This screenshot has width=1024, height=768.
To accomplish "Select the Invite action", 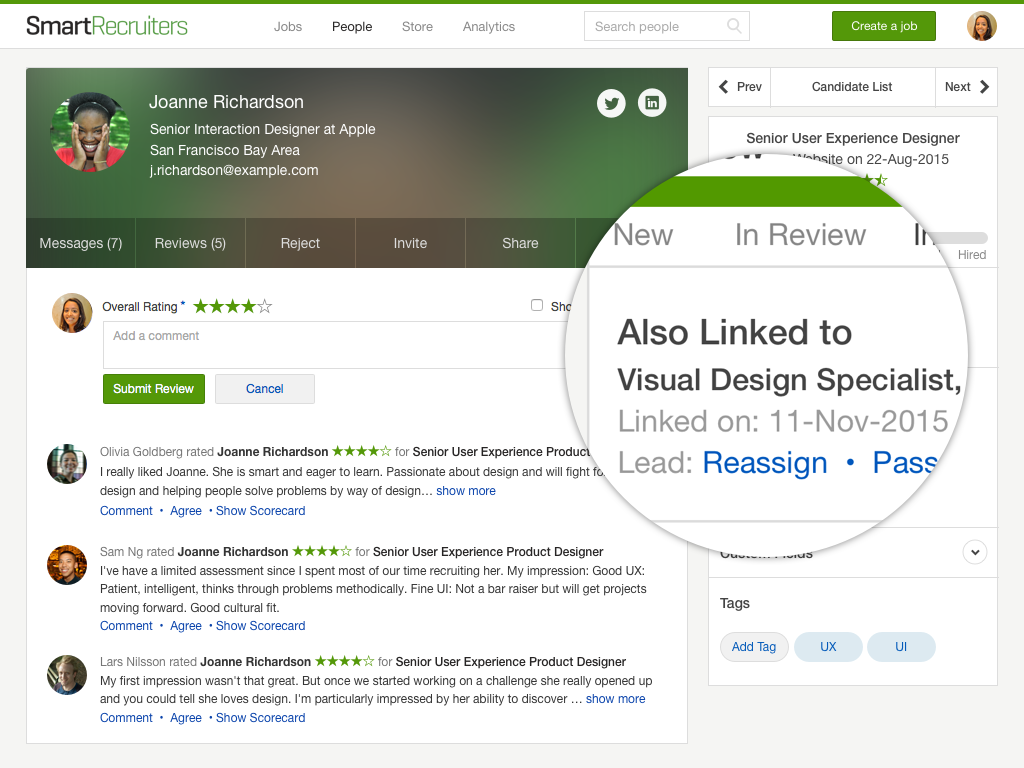I will (410, 243).
